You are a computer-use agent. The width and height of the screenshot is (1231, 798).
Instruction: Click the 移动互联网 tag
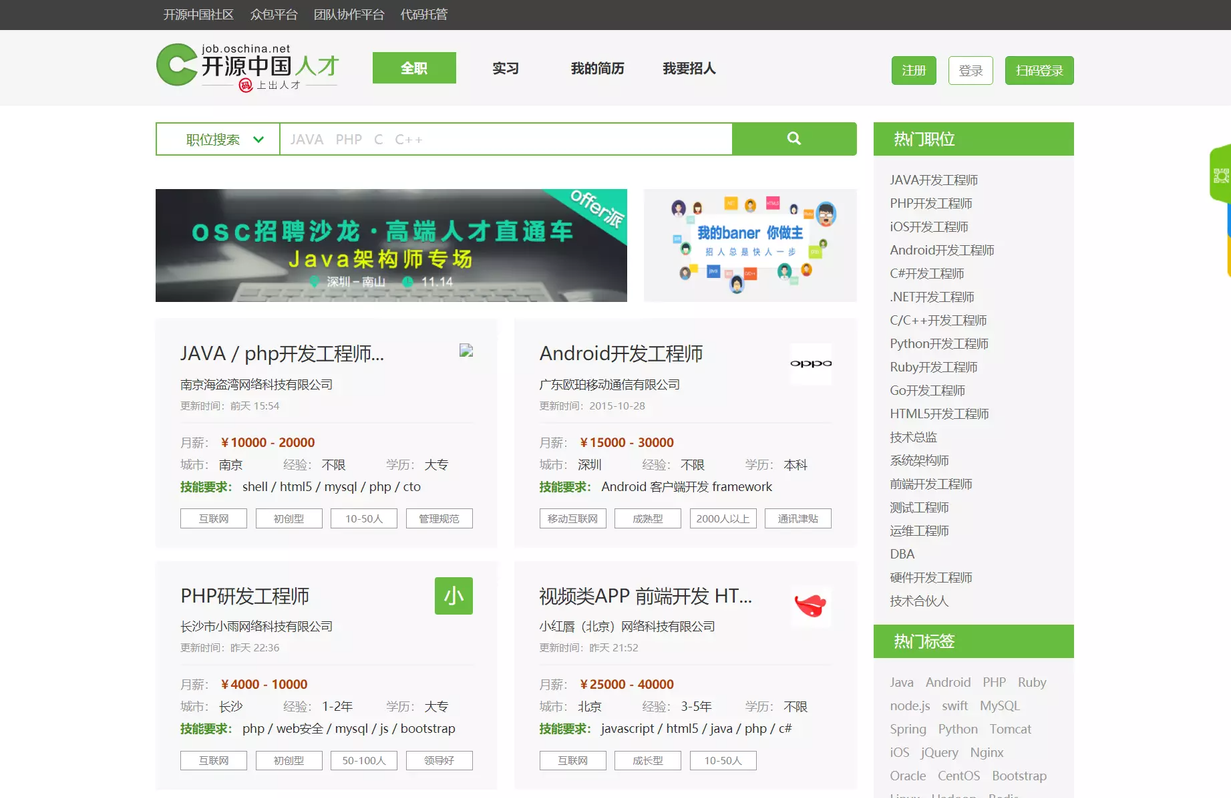tap(573, 518)
